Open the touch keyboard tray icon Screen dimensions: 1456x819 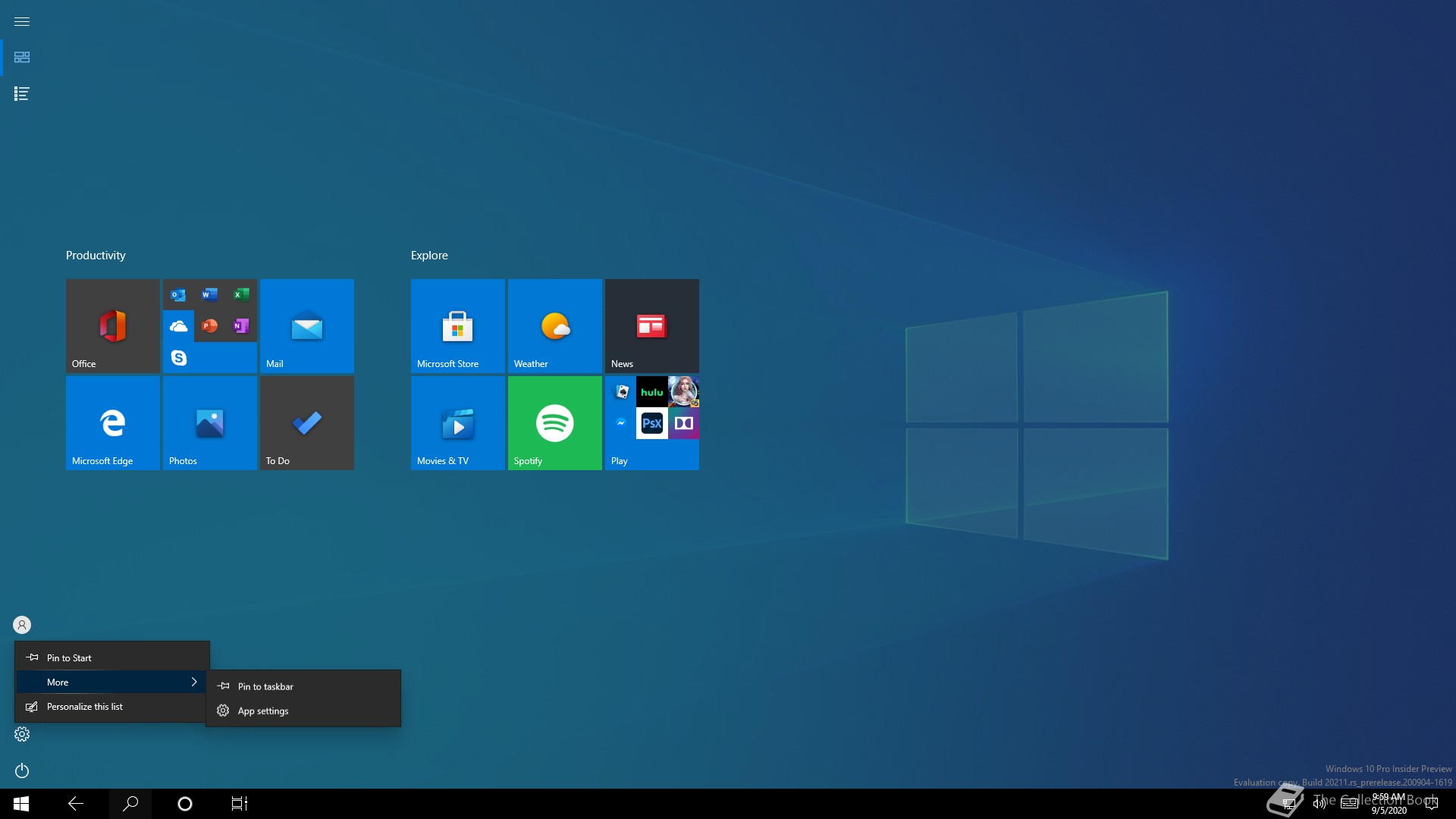[x=1349, y=804]
